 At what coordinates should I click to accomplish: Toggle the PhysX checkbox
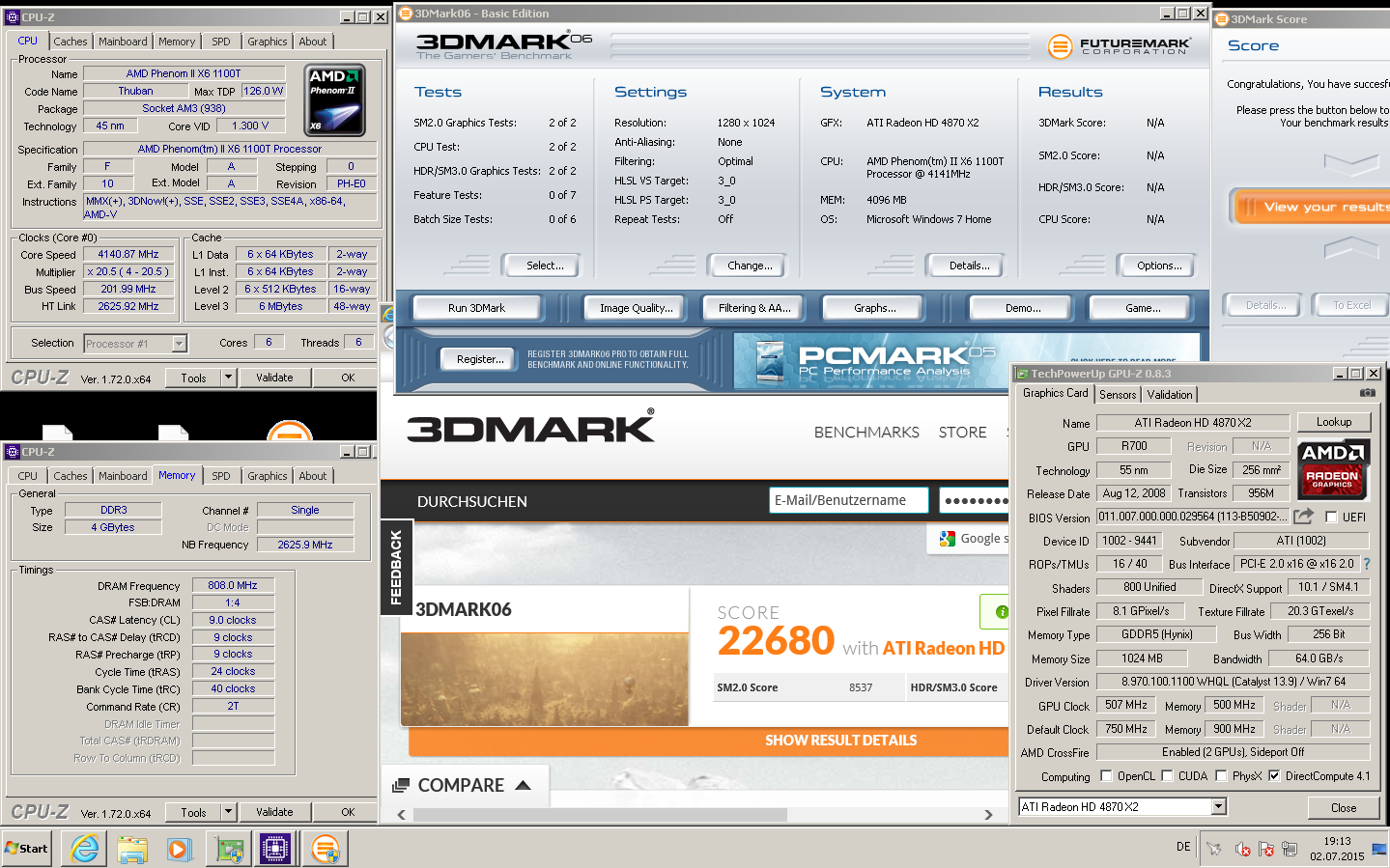[x=1221, y=775]
